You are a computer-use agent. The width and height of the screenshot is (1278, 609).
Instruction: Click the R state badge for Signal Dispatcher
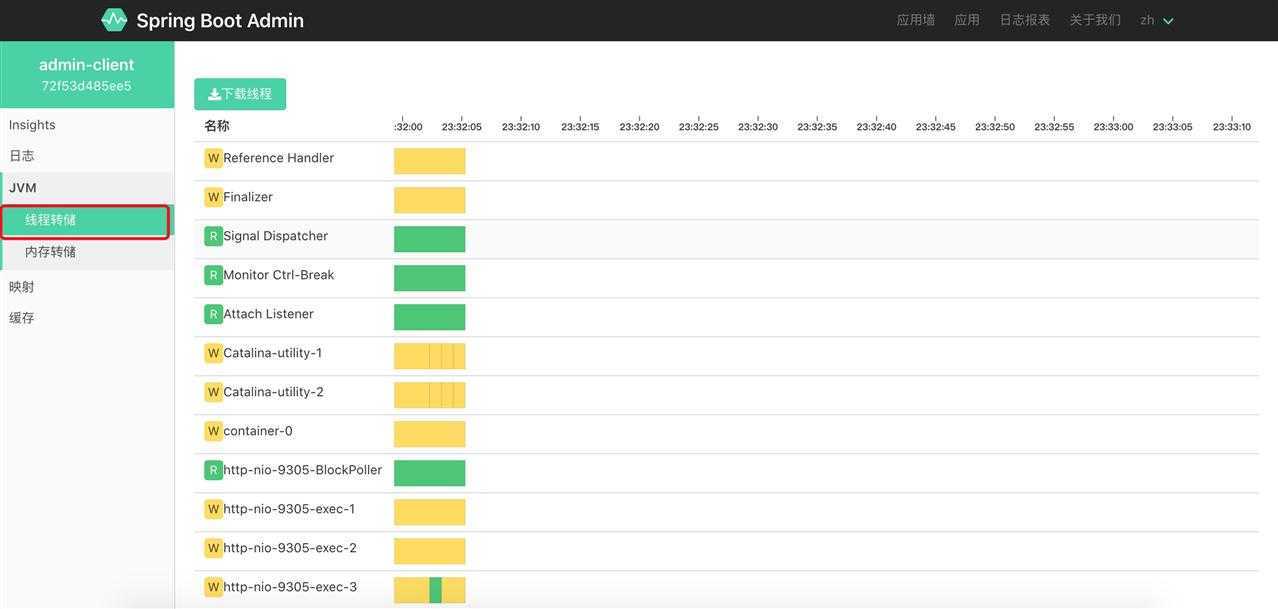coord(213,236)
